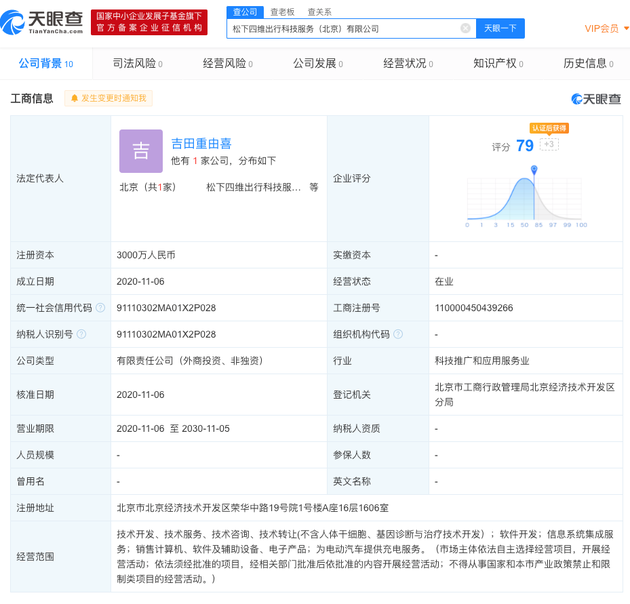Select the credit code 91110302MA01X2P028 in 统一社会信用代码 row
Viewport: 630px width, 604px height.
click(166, 308)
